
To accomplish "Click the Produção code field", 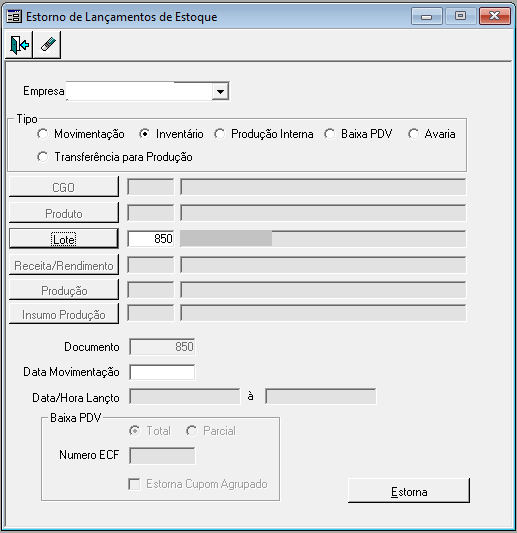I will click(151, 290).
